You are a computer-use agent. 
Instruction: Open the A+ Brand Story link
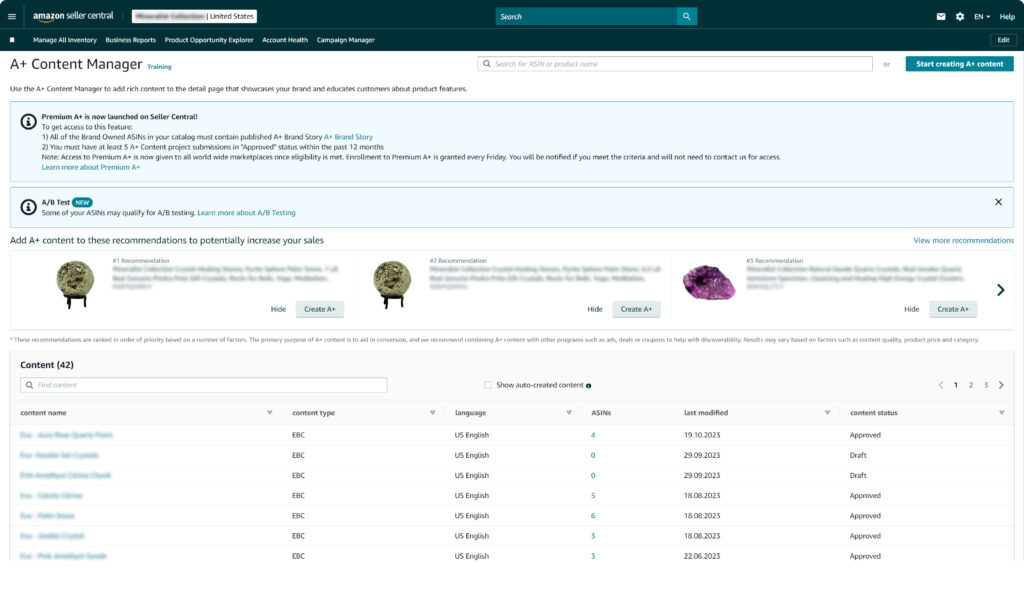pos(348,137)
